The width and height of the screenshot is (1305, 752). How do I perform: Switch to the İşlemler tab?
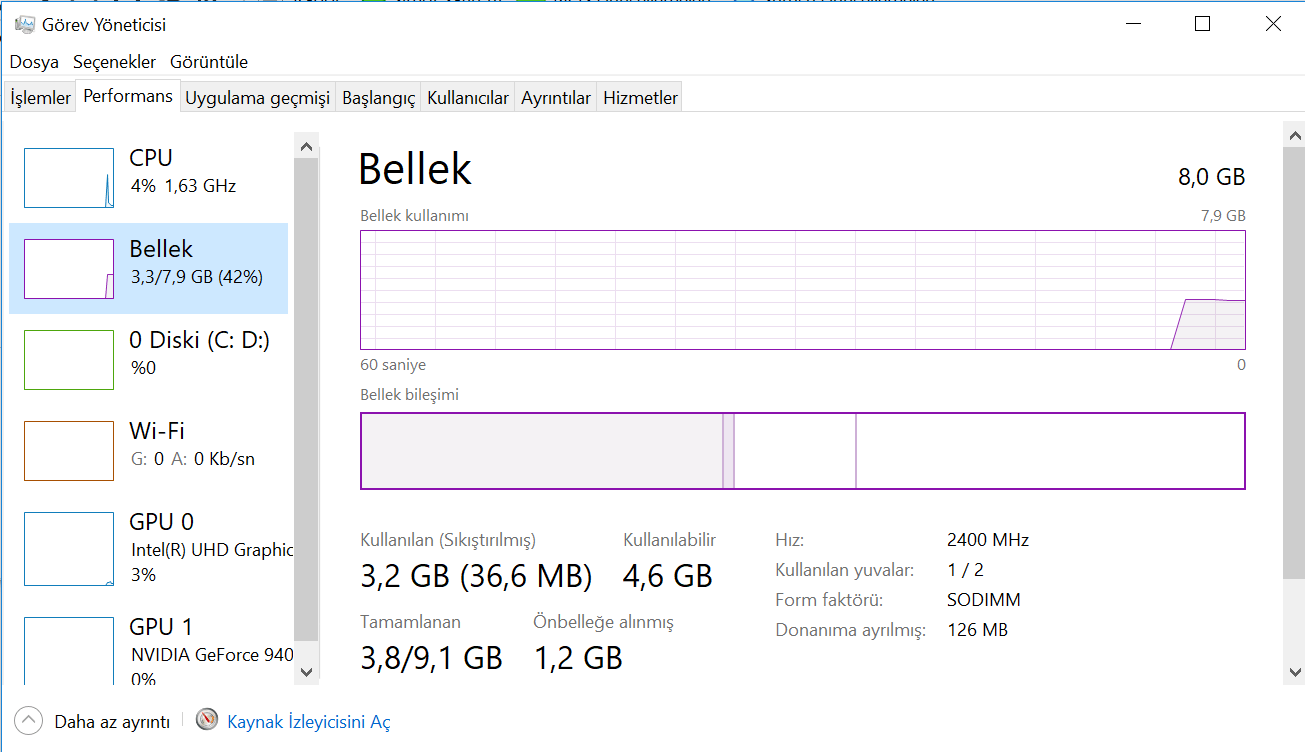tap(40, 98)
